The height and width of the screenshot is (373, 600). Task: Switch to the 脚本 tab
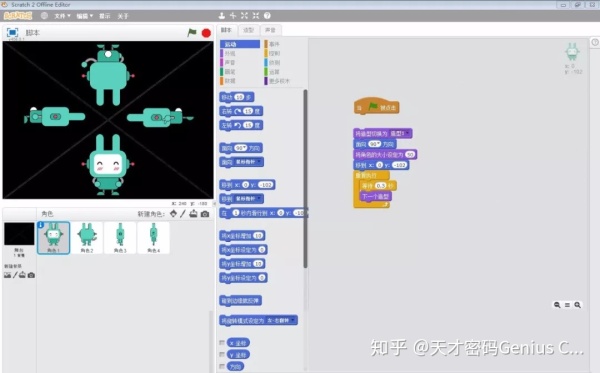coord(227,30)
